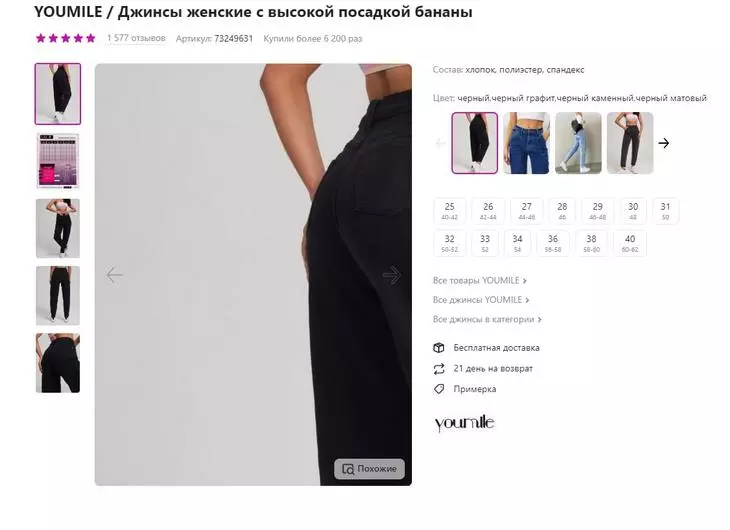Click the fitting tag icon next to Примерка
Viewport: 730px width, 530px height.
(439, 389)
